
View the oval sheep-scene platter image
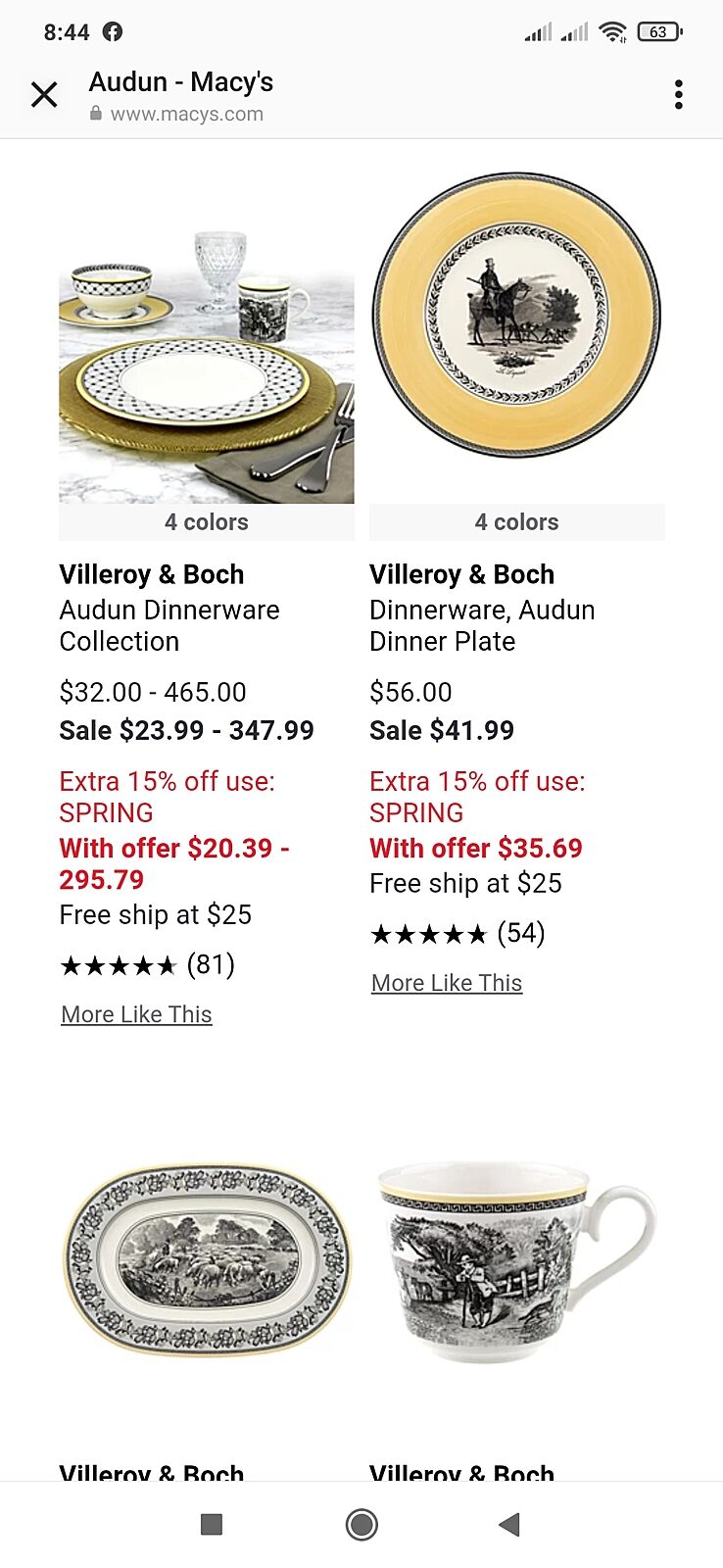tap(206, 1259)
